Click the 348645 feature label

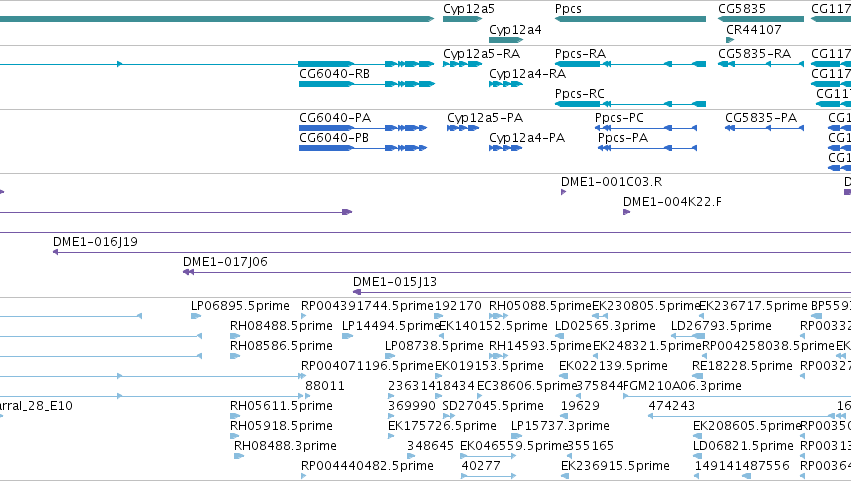coord(430,446)
